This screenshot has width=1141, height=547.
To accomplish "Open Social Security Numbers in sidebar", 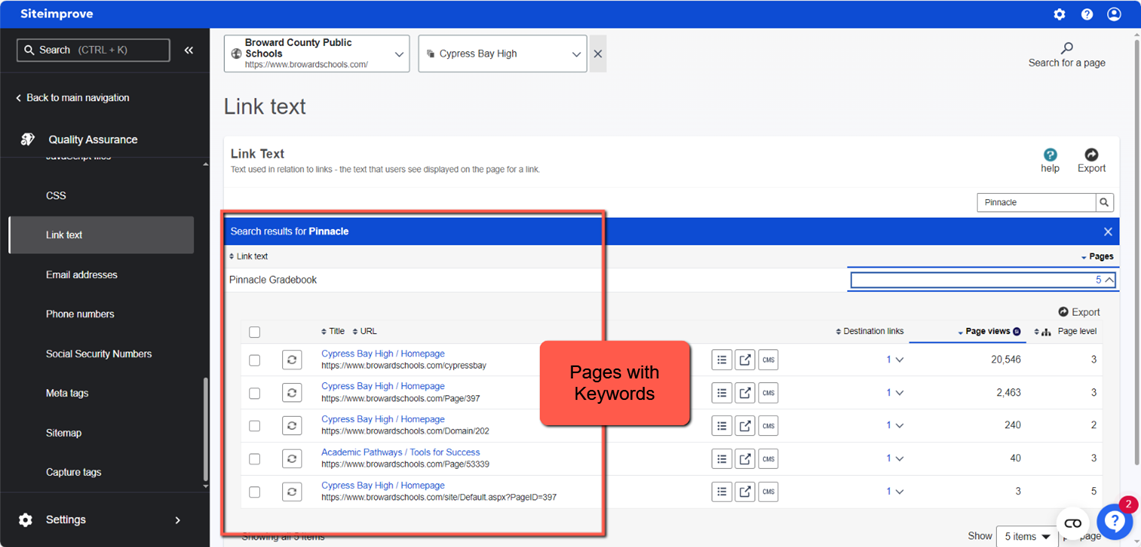I will click(x=101, y=354).
